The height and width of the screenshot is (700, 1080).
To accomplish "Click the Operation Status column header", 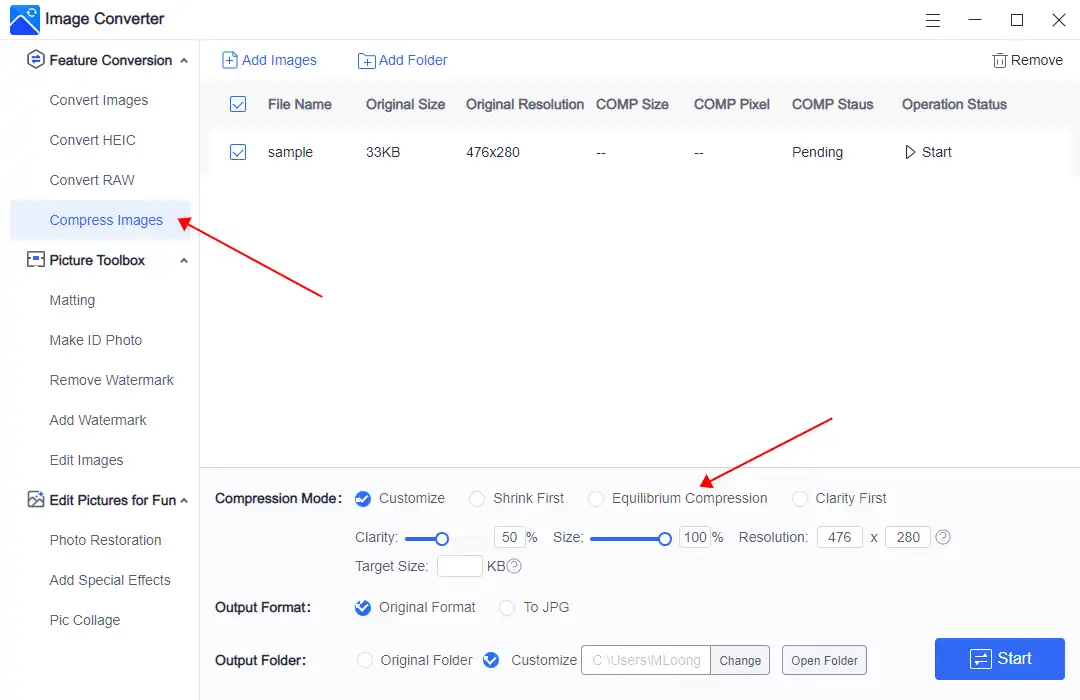I will [954, 104].
